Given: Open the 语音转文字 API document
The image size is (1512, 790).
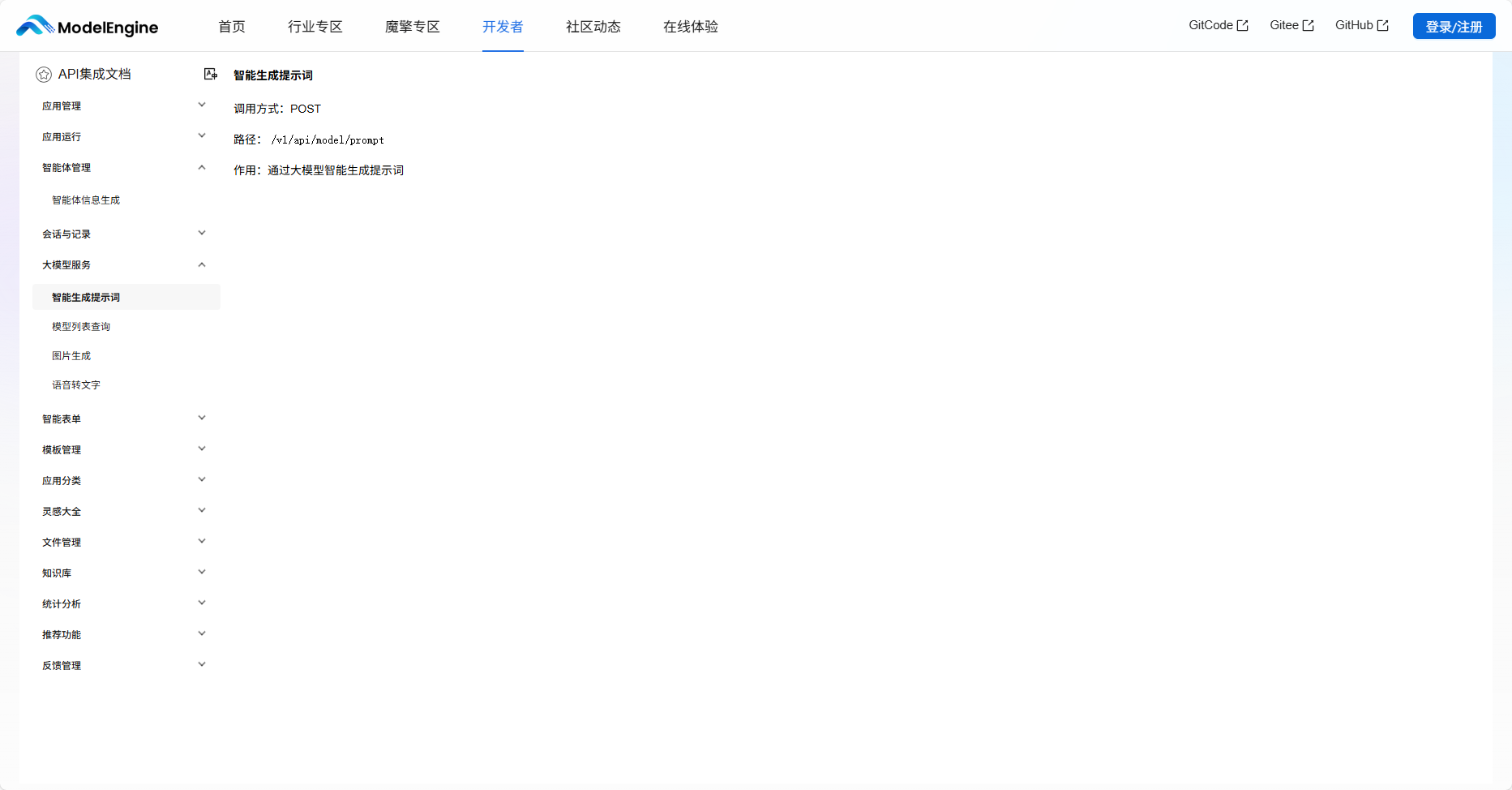Looking at the screenshot, I should pos(75,384).
